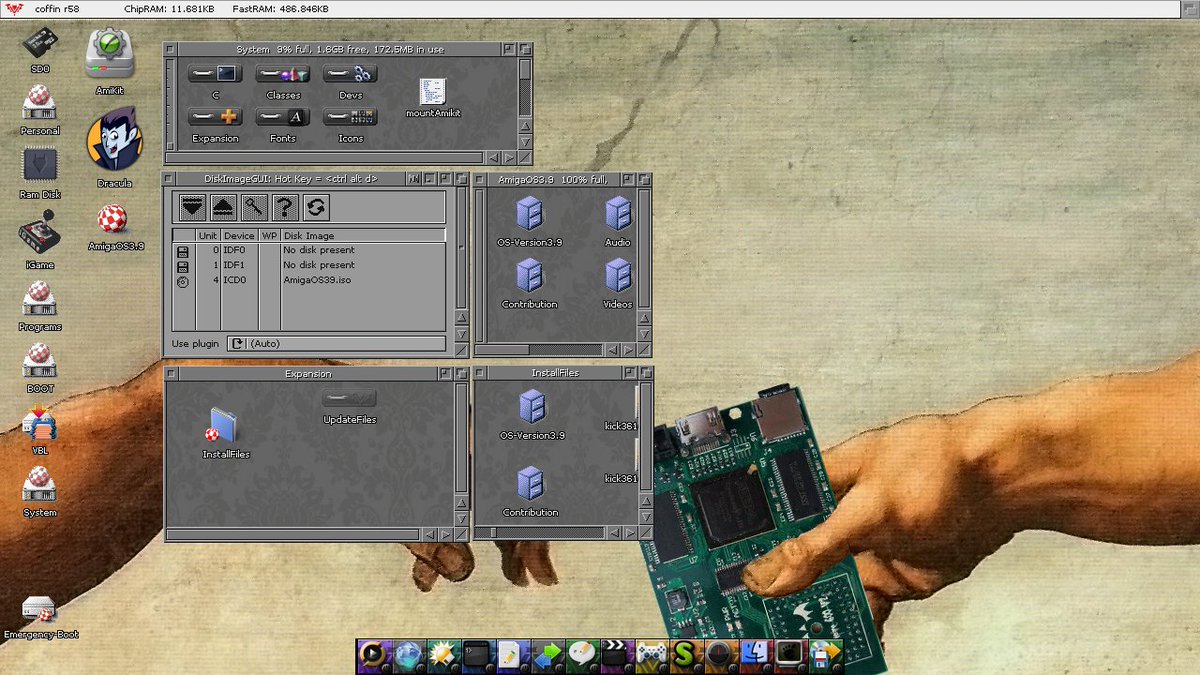Open InstallFiles folder in Expansion window
The width and height of the screenshot is (1200, 675).
(x=225, y=433)
